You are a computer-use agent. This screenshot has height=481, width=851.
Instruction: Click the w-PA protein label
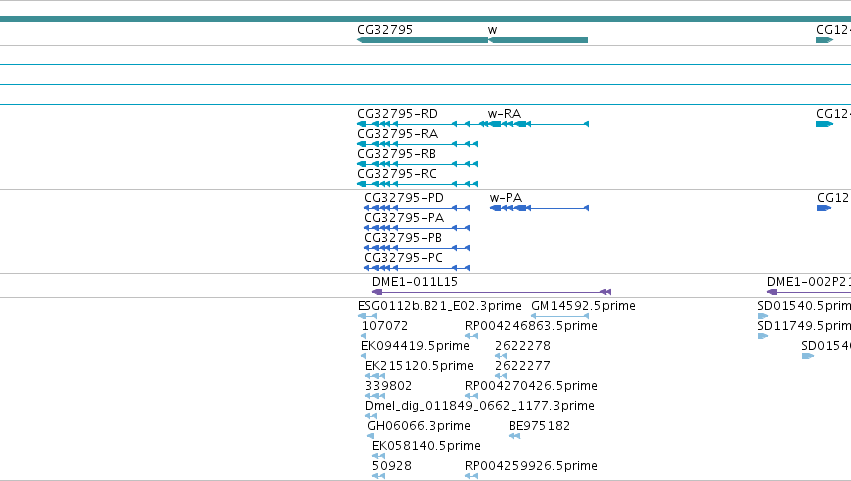tap(506, 198)
